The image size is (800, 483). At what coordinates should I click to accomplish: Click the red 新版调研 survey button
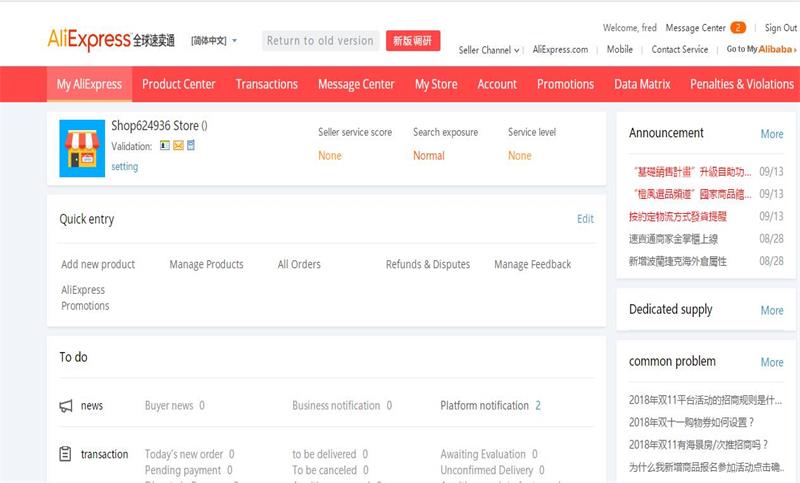[413, 41]
